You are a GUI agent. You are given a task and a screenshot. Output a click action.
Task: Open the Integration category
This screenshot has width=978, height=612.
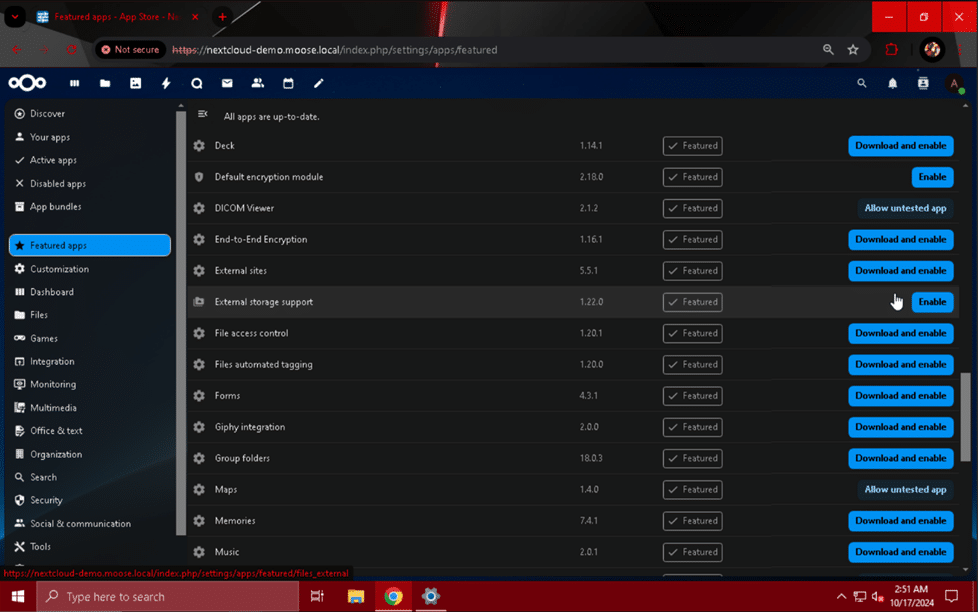[x=90, y=361]
